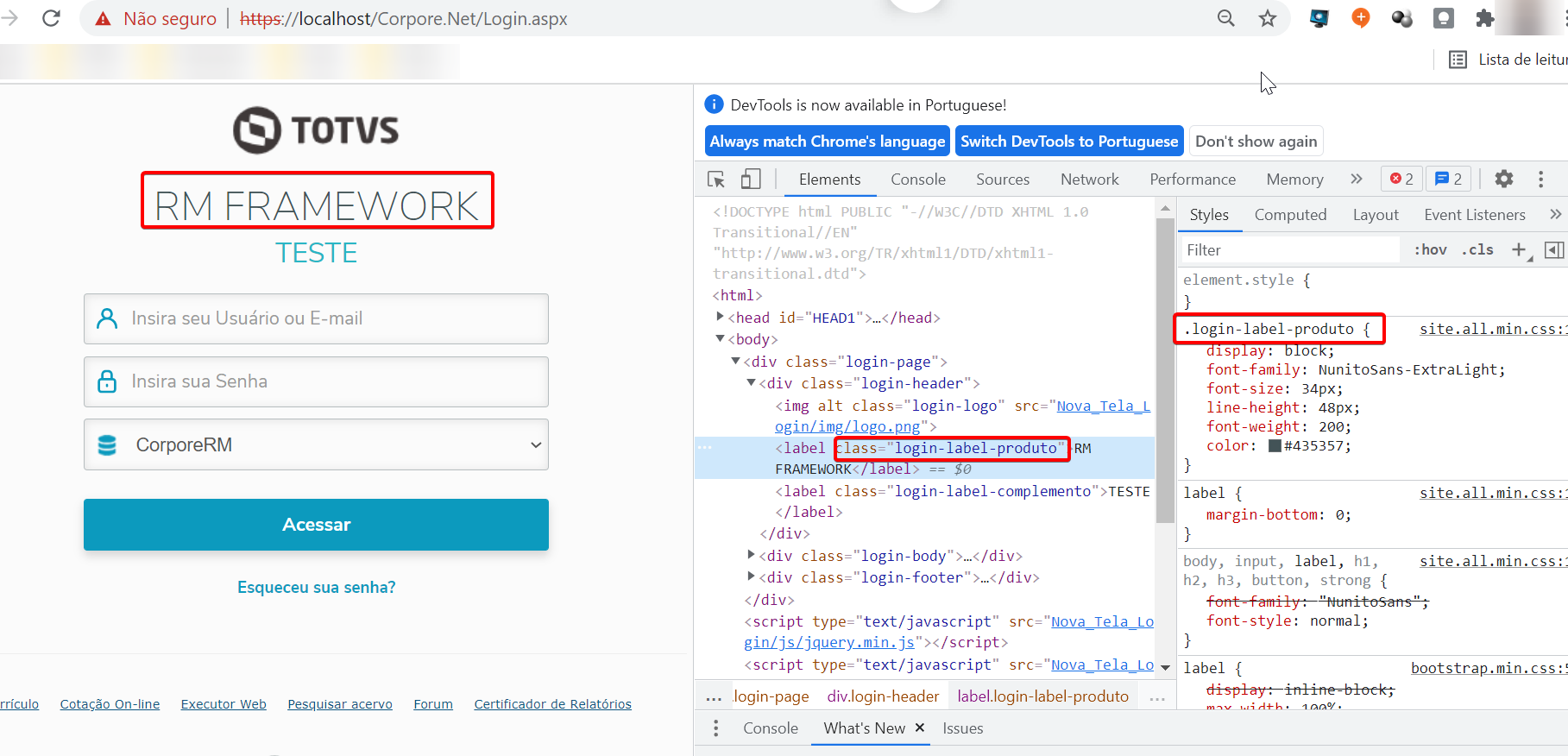Click the Elements panel vertical scrollbar
The height and width of the screenshot is (756, 1568).
tap(1165, 371)
